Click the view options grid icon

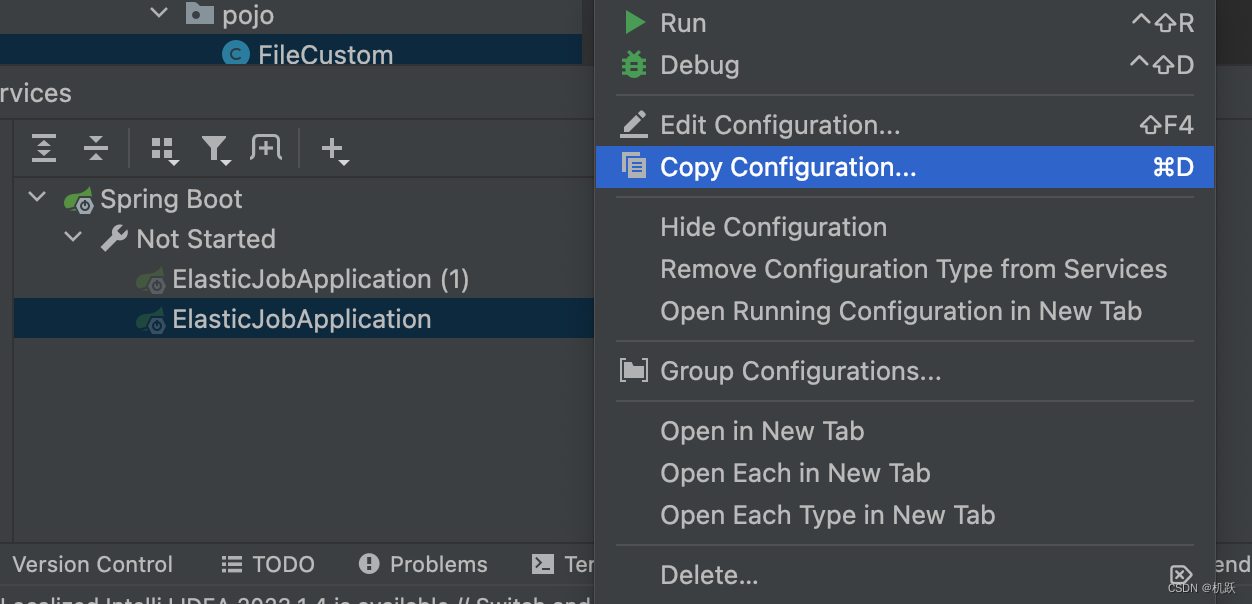(164, 148)
